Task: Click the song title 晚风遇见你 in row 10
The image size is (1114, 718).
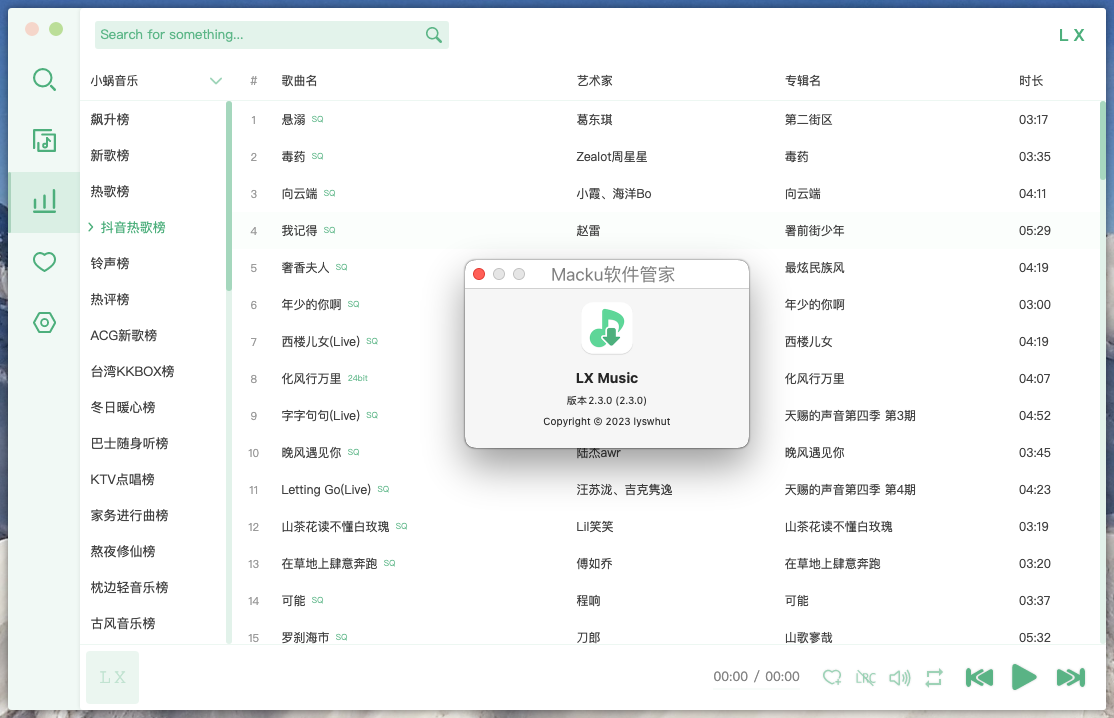Action: pyautogui.click(x=311, y=452)
